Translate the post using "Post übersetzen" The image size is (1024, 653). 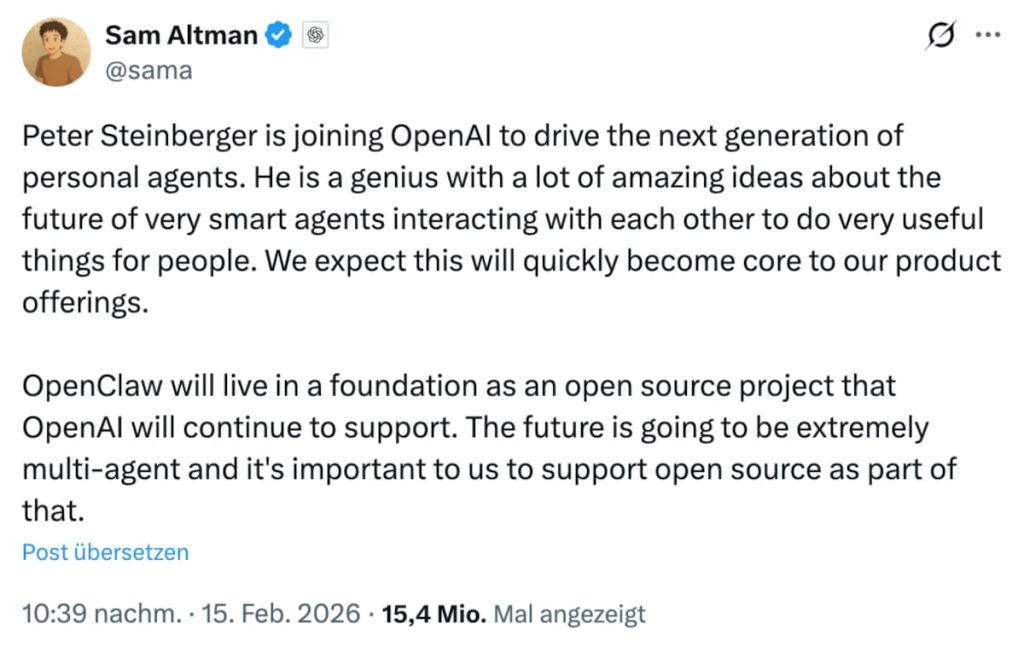click(x=104, y=551)
